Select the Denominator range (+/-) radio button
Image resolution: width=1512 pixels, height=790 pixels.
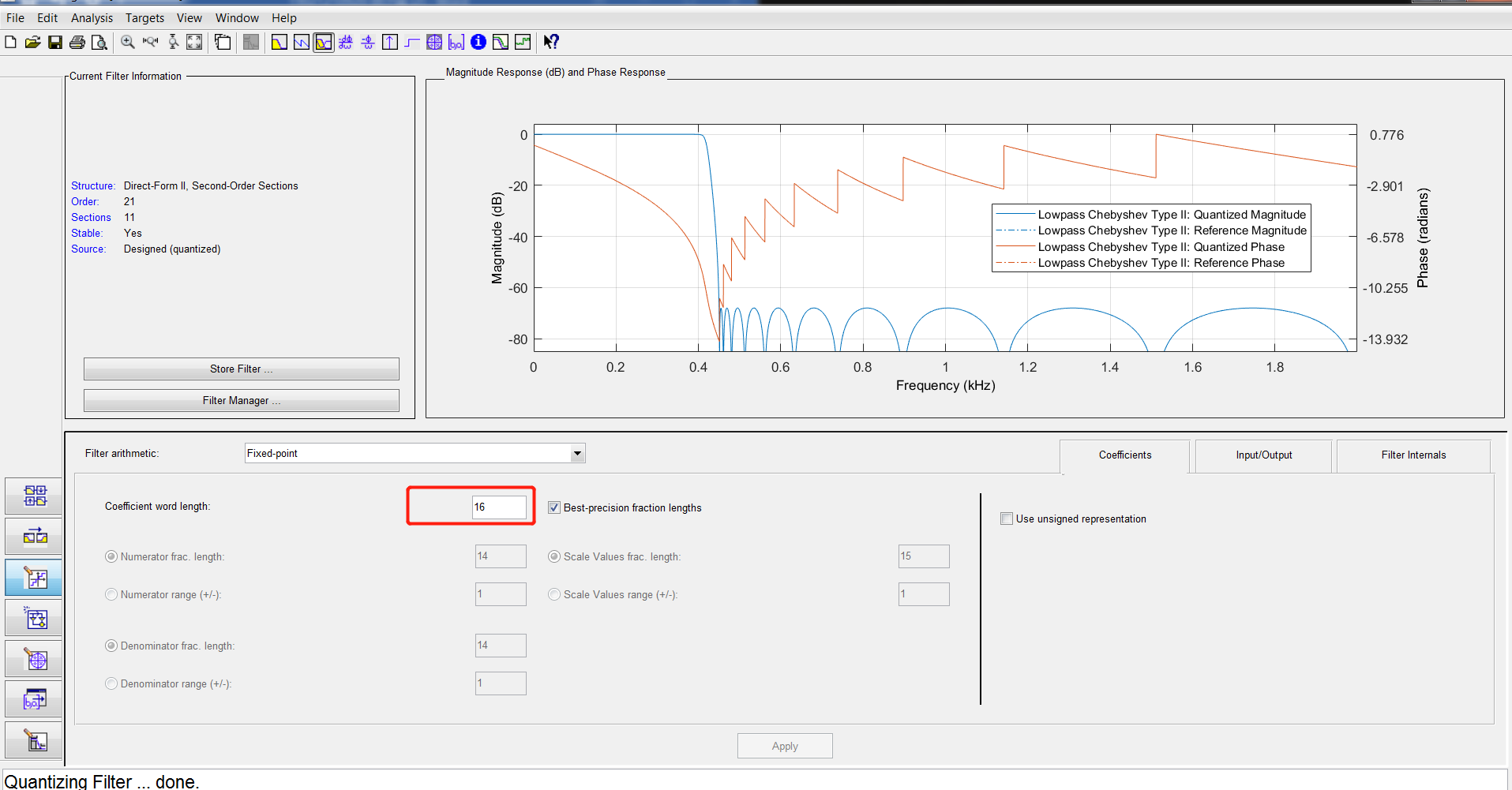111,683
